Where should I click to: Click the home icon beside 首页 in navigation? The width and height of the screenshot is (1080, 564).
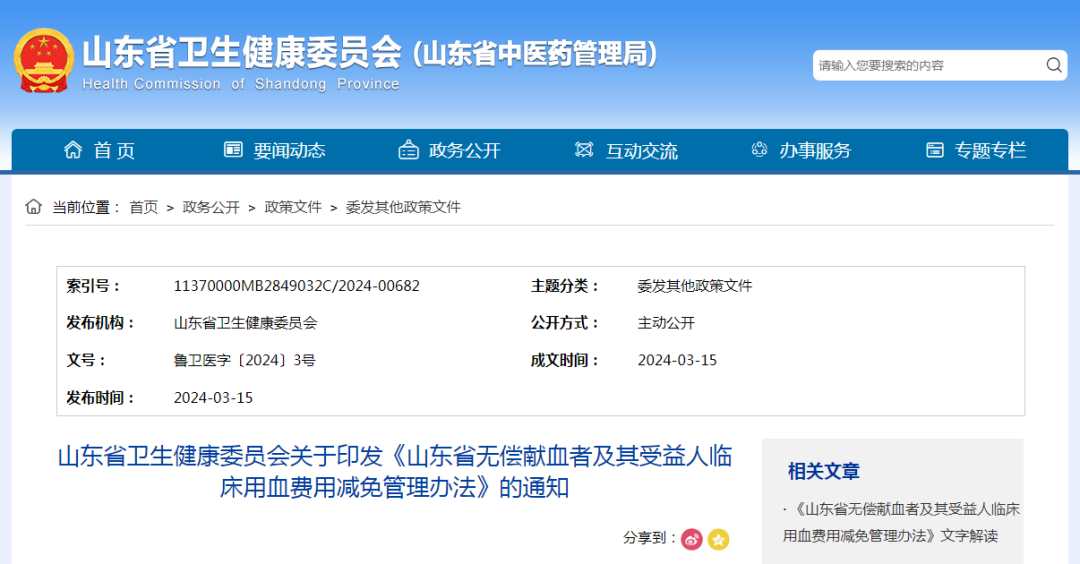point(73,149)
